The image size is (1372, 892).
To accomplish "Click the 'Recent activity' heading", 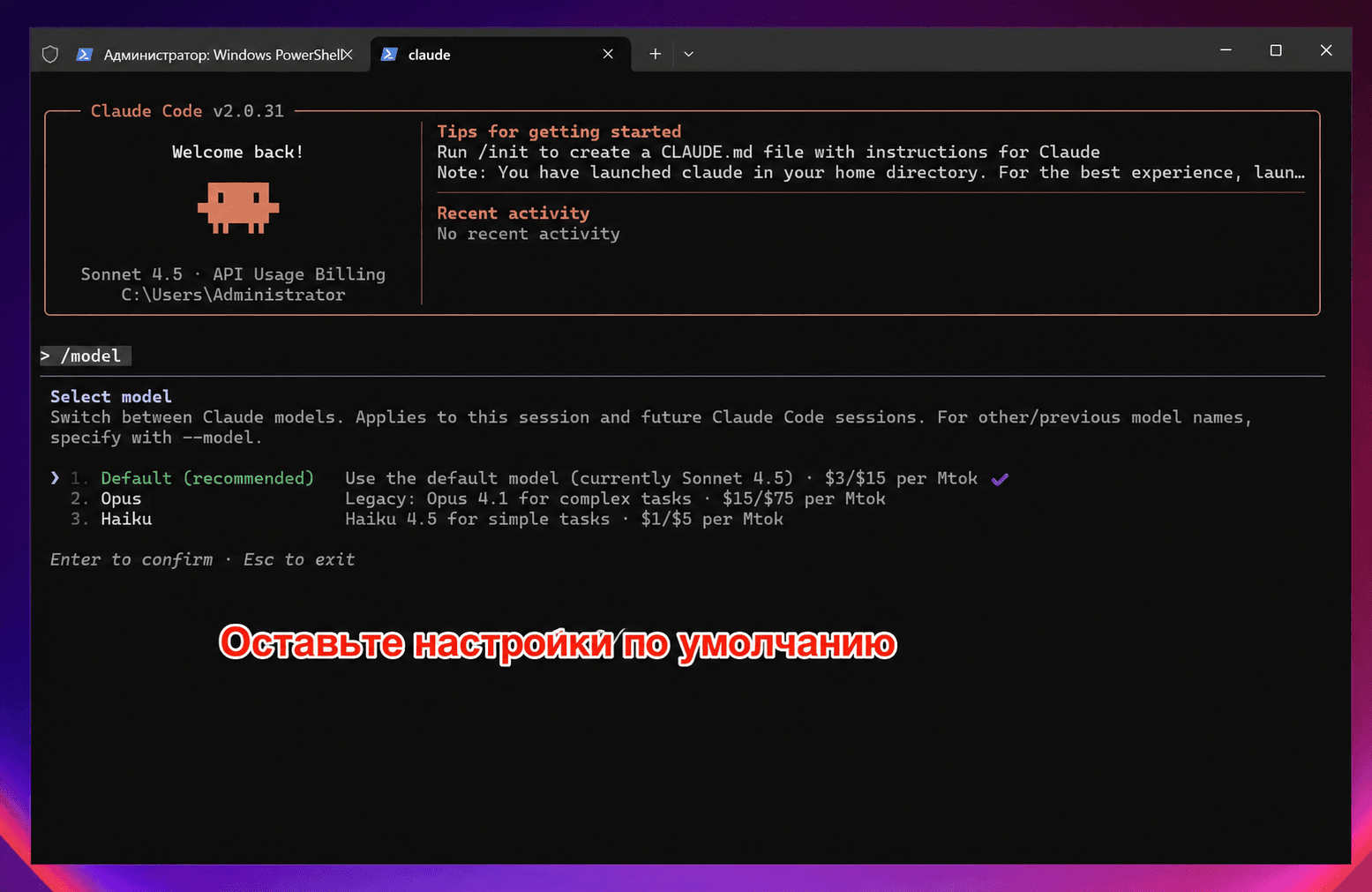I will pyautogui.click(x=513, y=213).
